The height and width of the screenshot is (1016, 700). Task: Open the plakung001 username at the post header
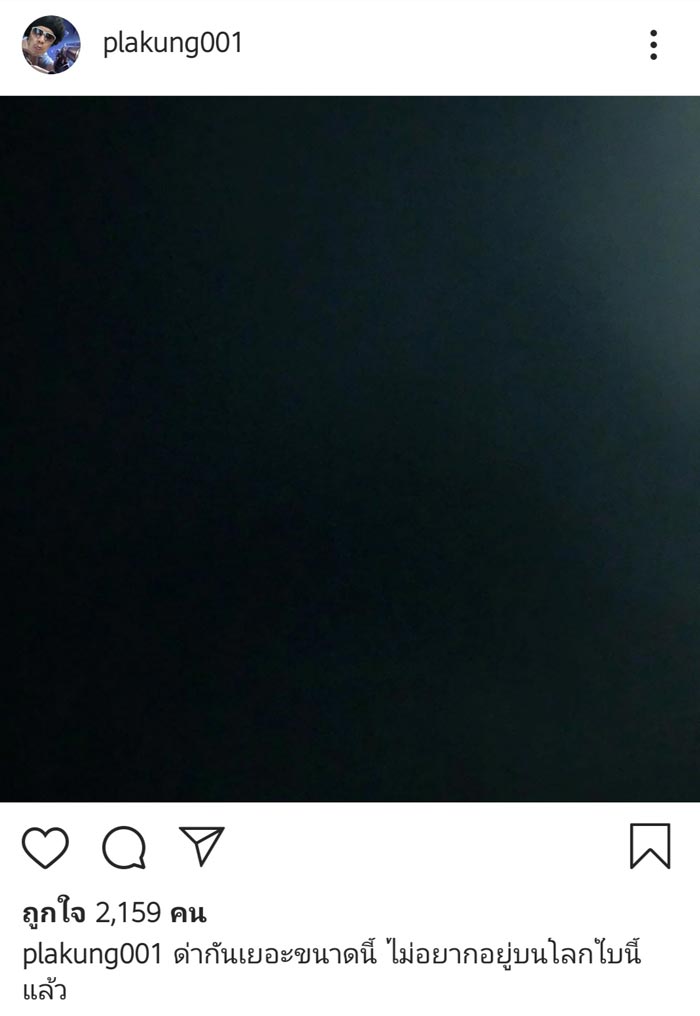coord(172,43)
